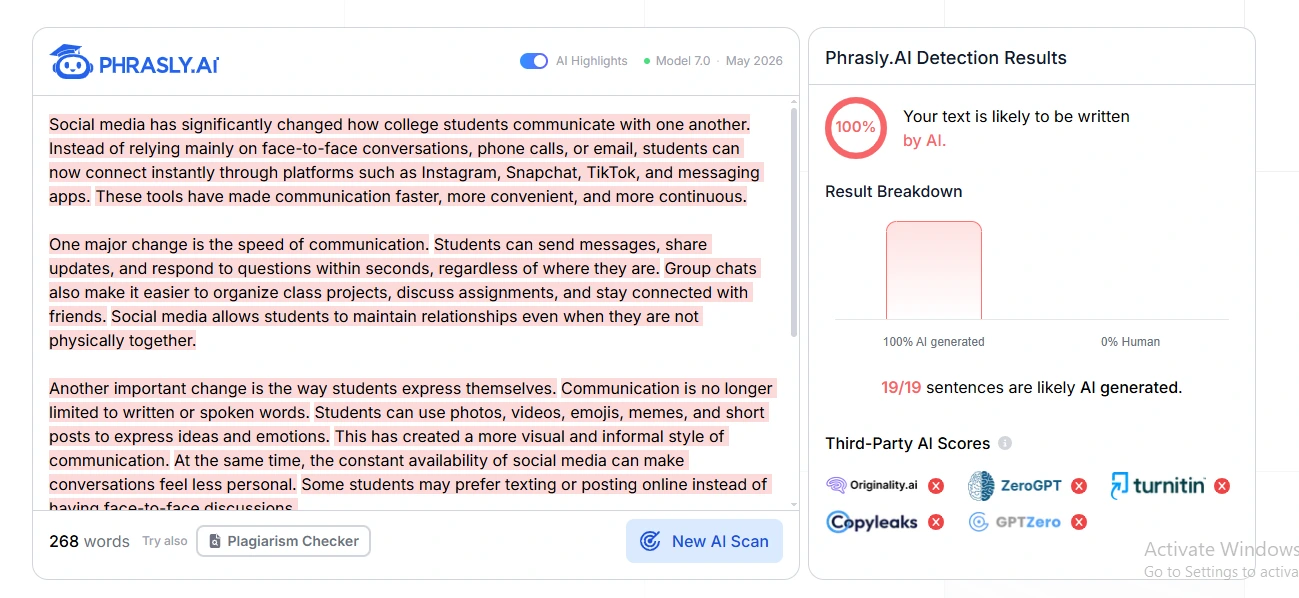
Task: Click the red X next to Copyleaks
Action: point(936,522)
